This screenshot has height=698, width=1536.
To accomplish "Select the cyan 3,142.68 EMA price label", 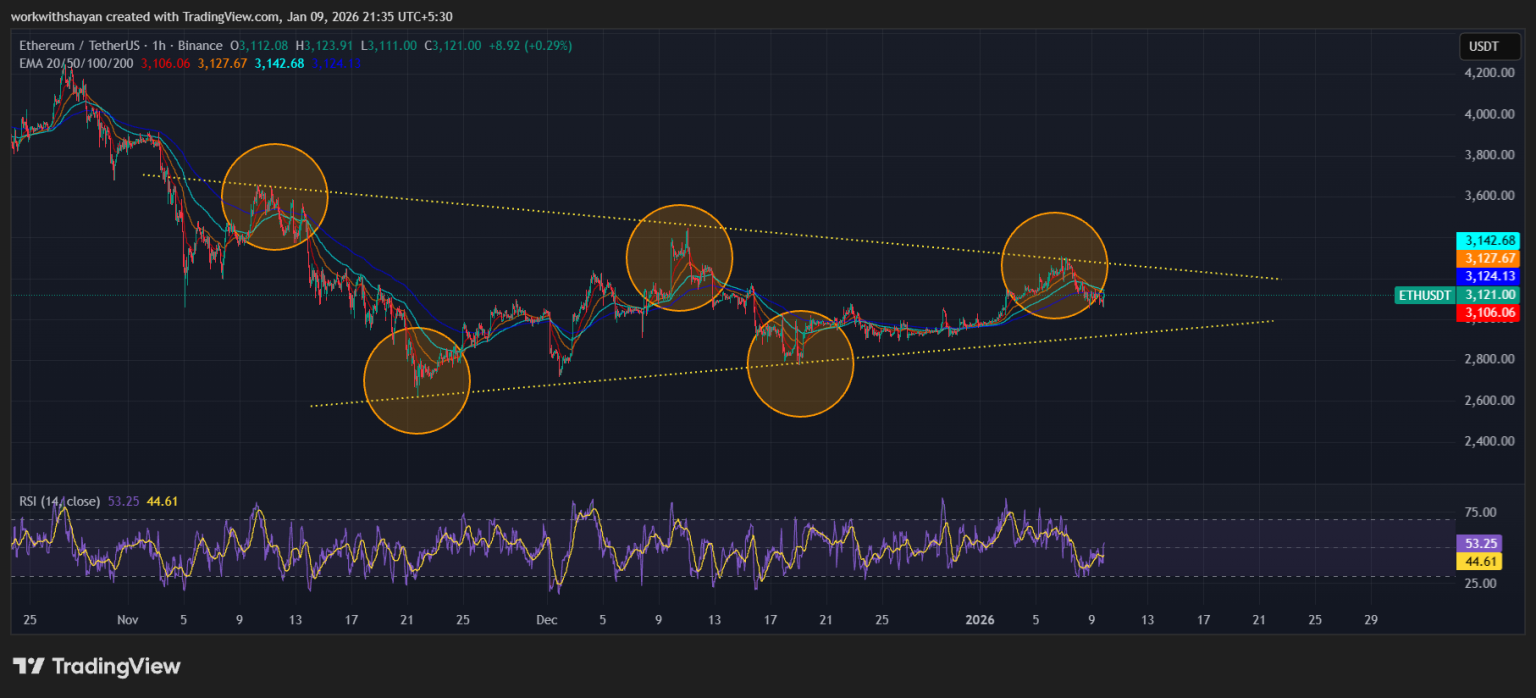I will (x=1489, y=240).
